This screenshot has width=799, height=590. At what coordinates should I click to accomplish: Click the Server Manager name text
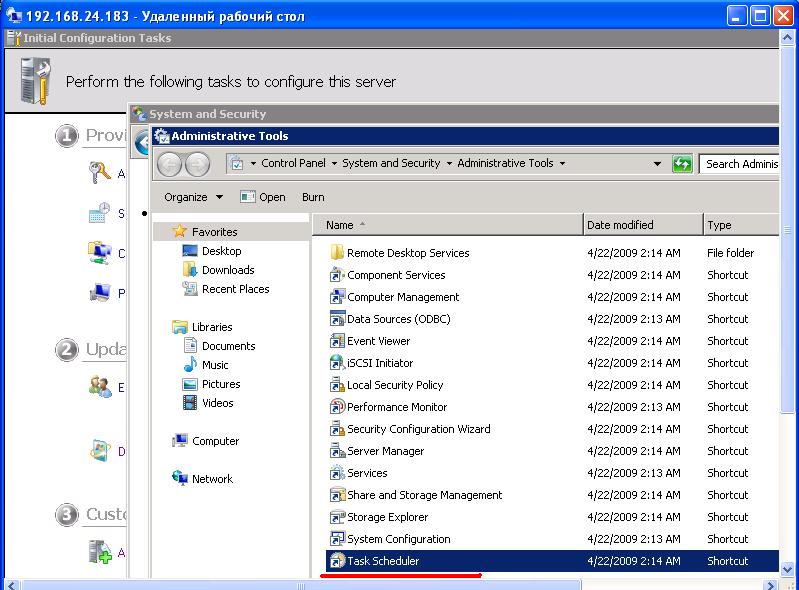point(386,451)
